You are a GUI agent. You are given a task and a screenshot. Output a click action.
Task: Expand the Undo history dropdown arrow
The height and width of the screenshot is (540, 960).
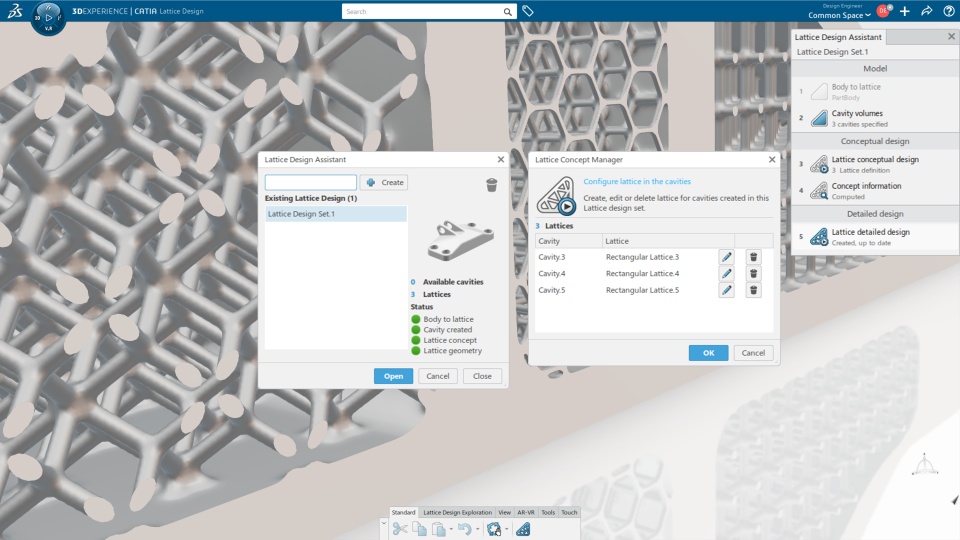point(478,530)
